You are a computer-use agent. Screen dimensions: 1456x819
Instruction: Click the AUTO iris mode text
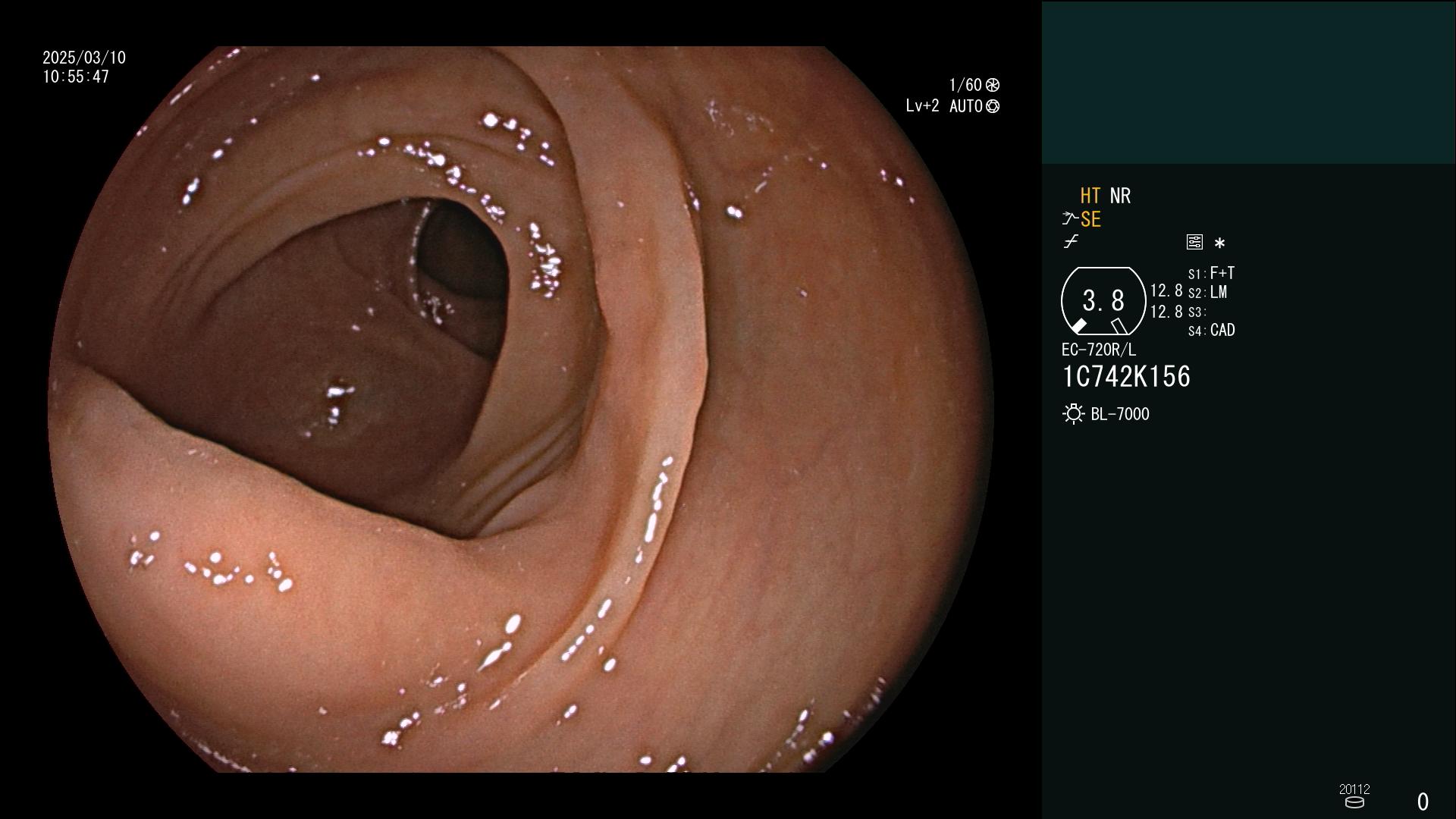tap(966, 106)
